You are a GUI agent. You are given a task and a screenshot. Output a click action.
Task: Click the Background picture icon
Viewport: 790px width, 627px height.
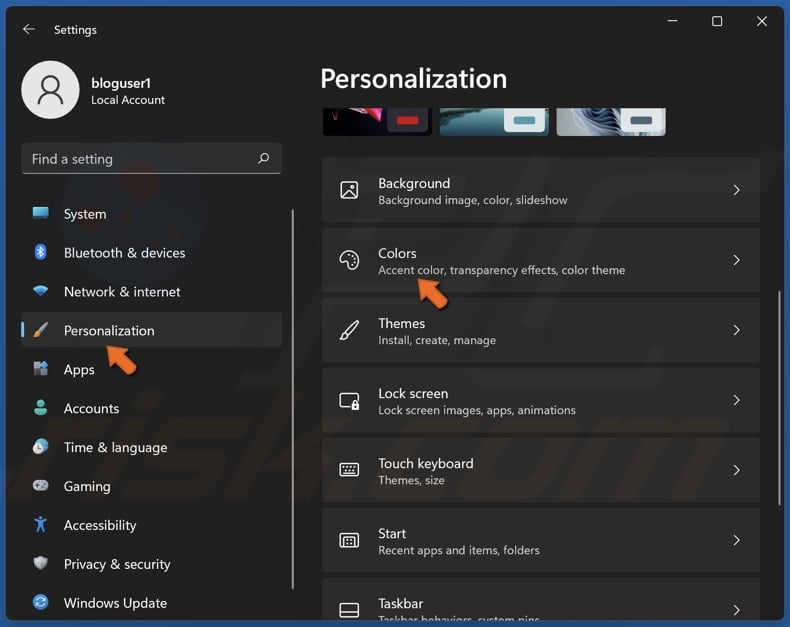coord(349,190)
